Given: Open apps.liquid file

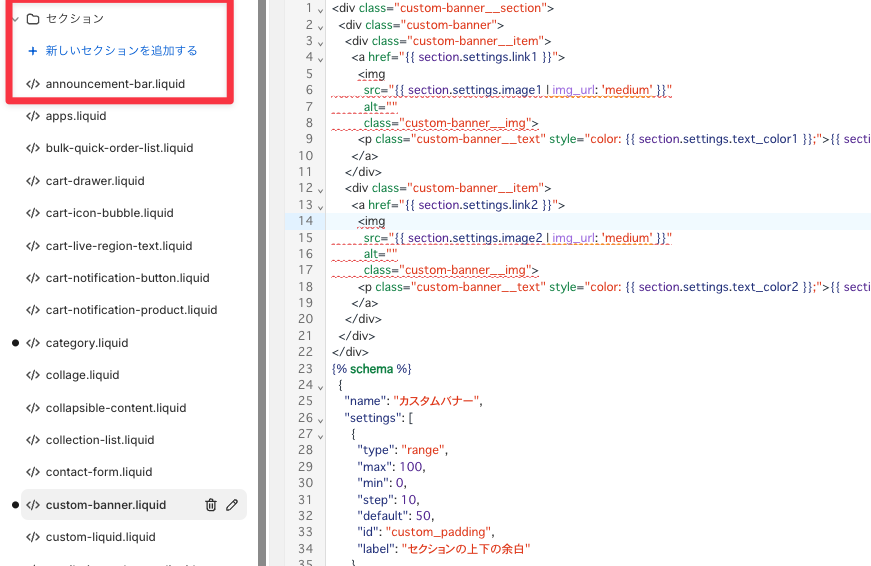Looking at the screenshot, I should [x=76, y=116].
